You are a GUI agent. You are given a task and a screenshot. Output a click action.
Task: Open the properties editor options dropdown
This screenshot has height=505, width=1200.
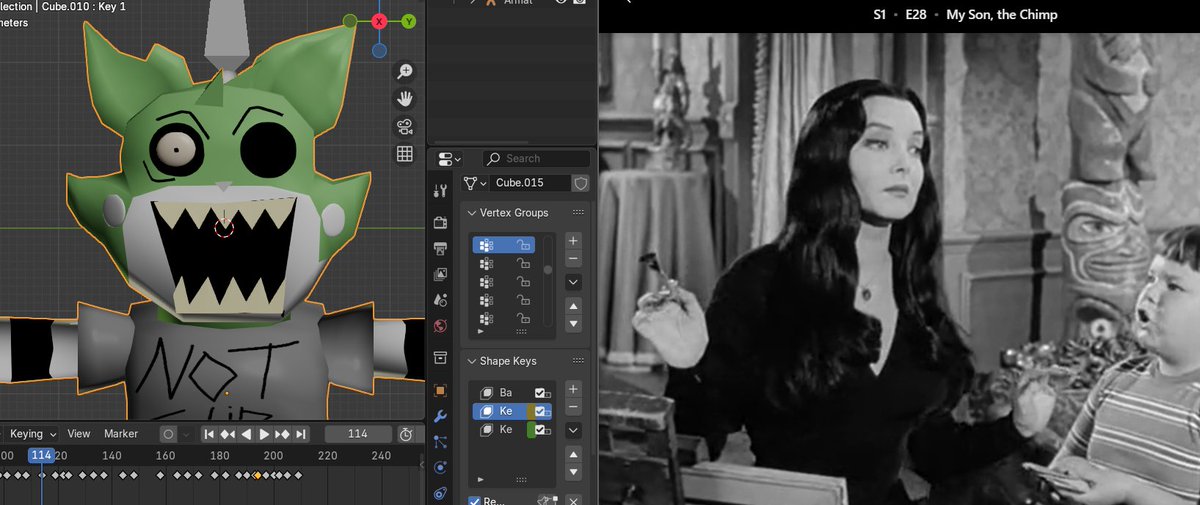(x=450, y=159)
